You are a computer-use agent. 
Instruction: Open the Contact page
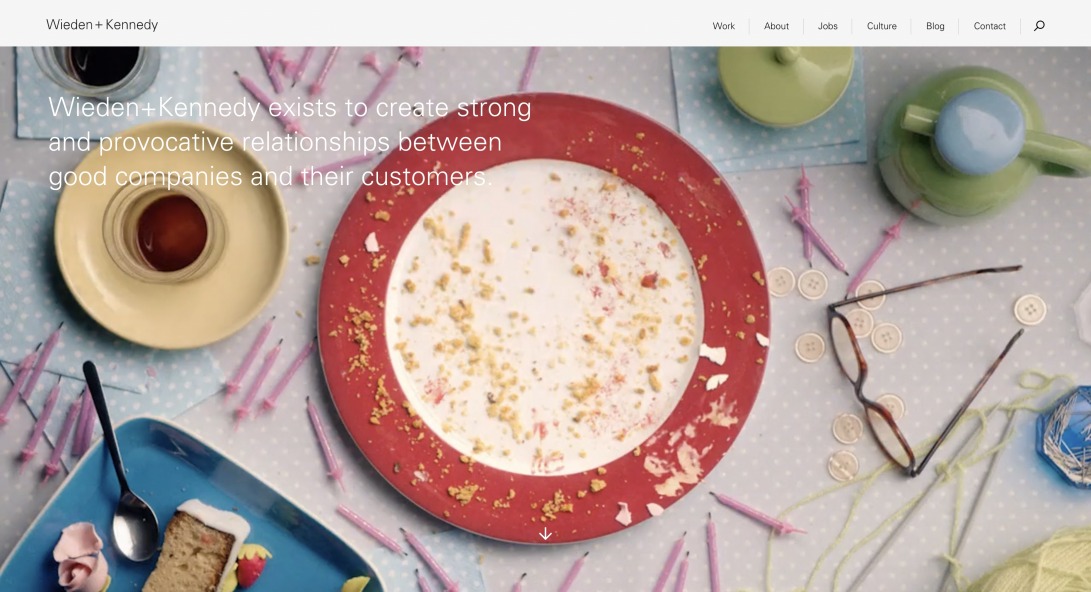989,26
